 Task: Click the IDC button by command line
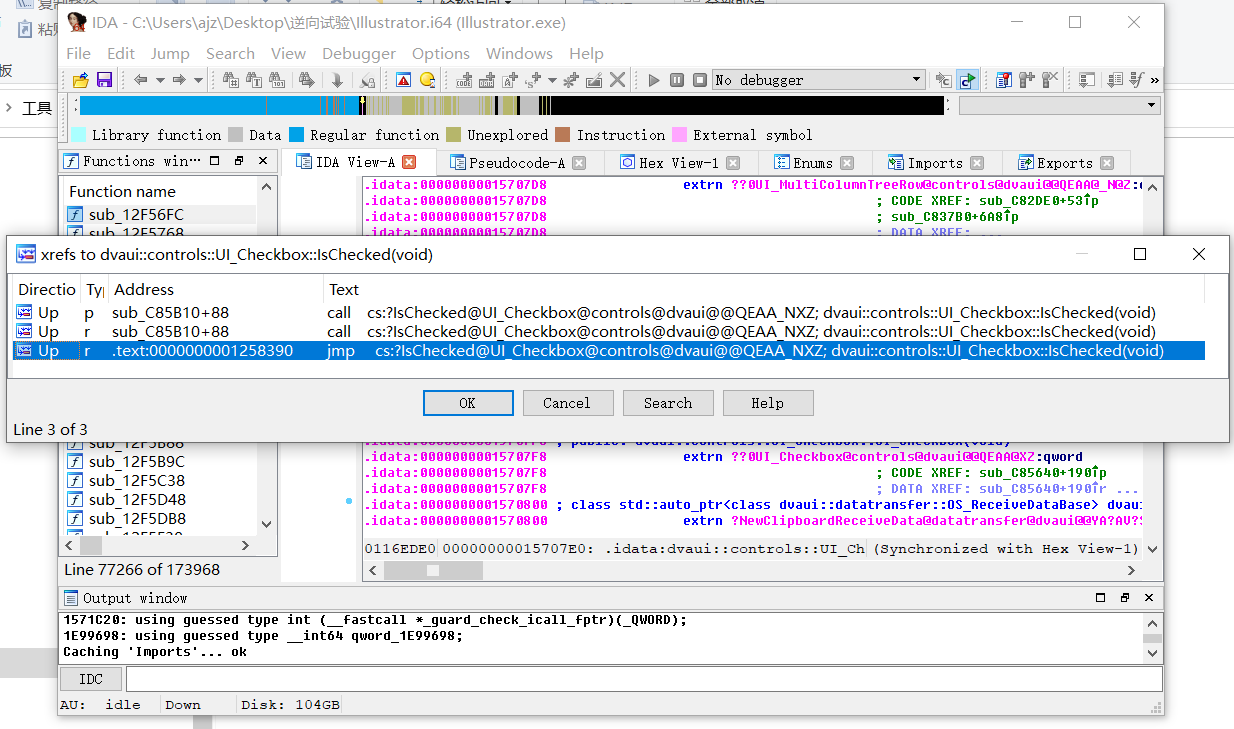point(91,679)
